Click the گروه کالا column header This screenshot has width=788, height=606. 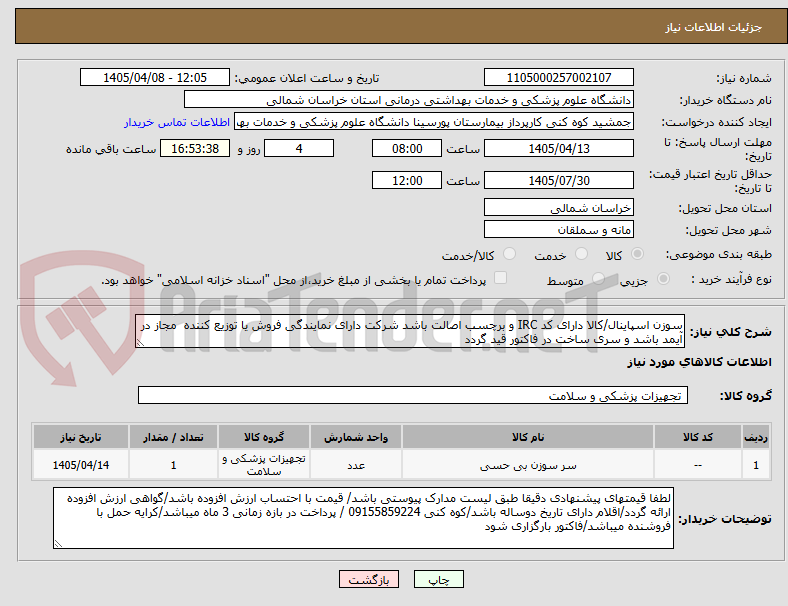click(x=264, y=437)
